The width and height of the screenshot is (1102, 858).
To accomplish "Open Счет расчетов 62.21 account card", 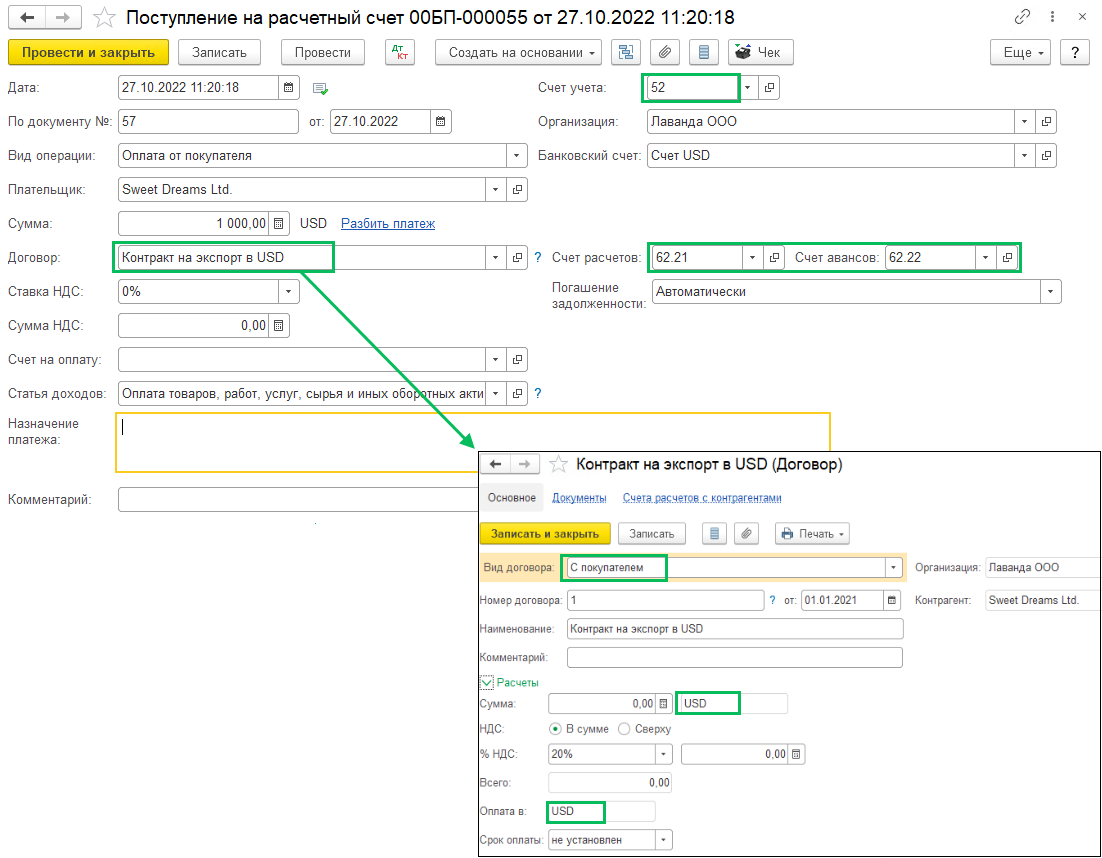I will click(774, 257).
